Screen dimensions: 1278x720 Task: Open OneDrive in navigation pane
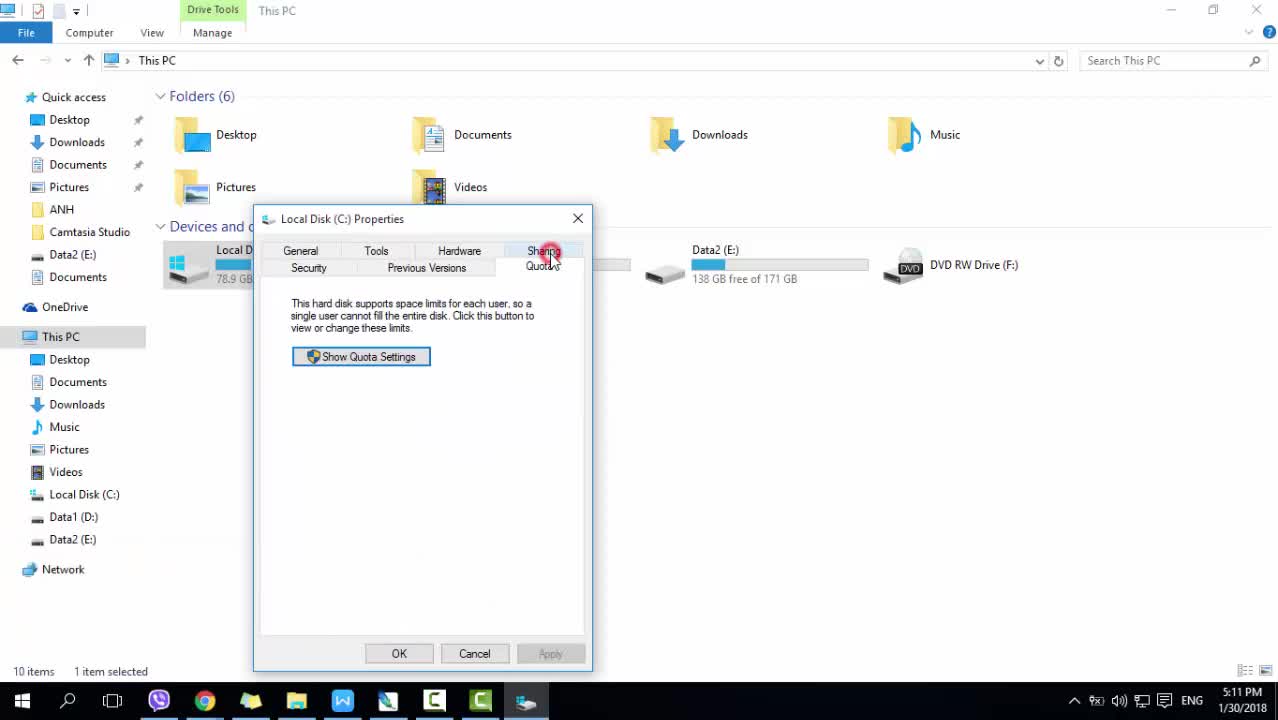pyautogui.click(x=65, y=307)
